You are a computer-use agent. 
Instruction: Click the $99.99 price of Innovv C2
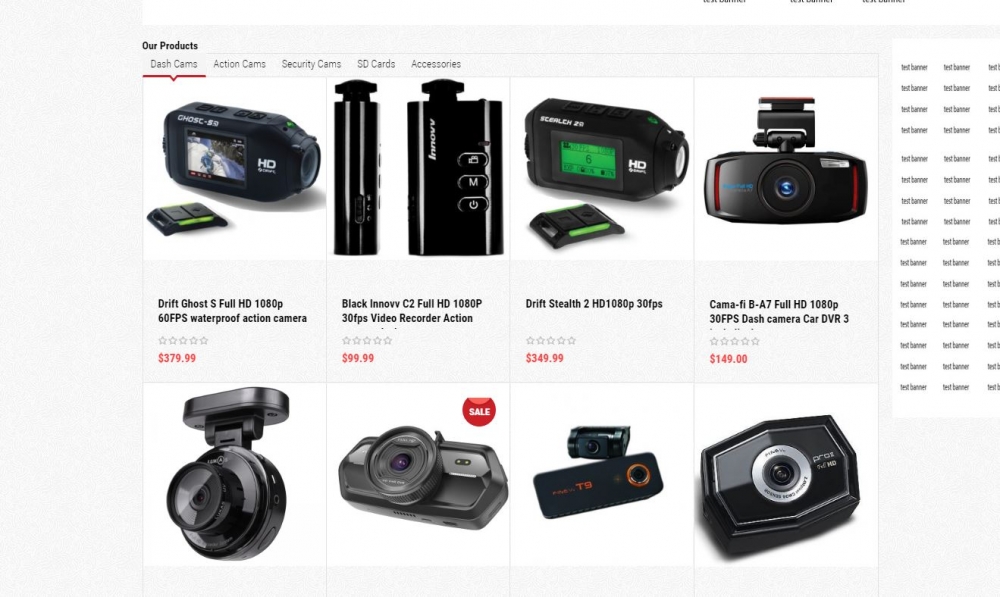(358, 358)
